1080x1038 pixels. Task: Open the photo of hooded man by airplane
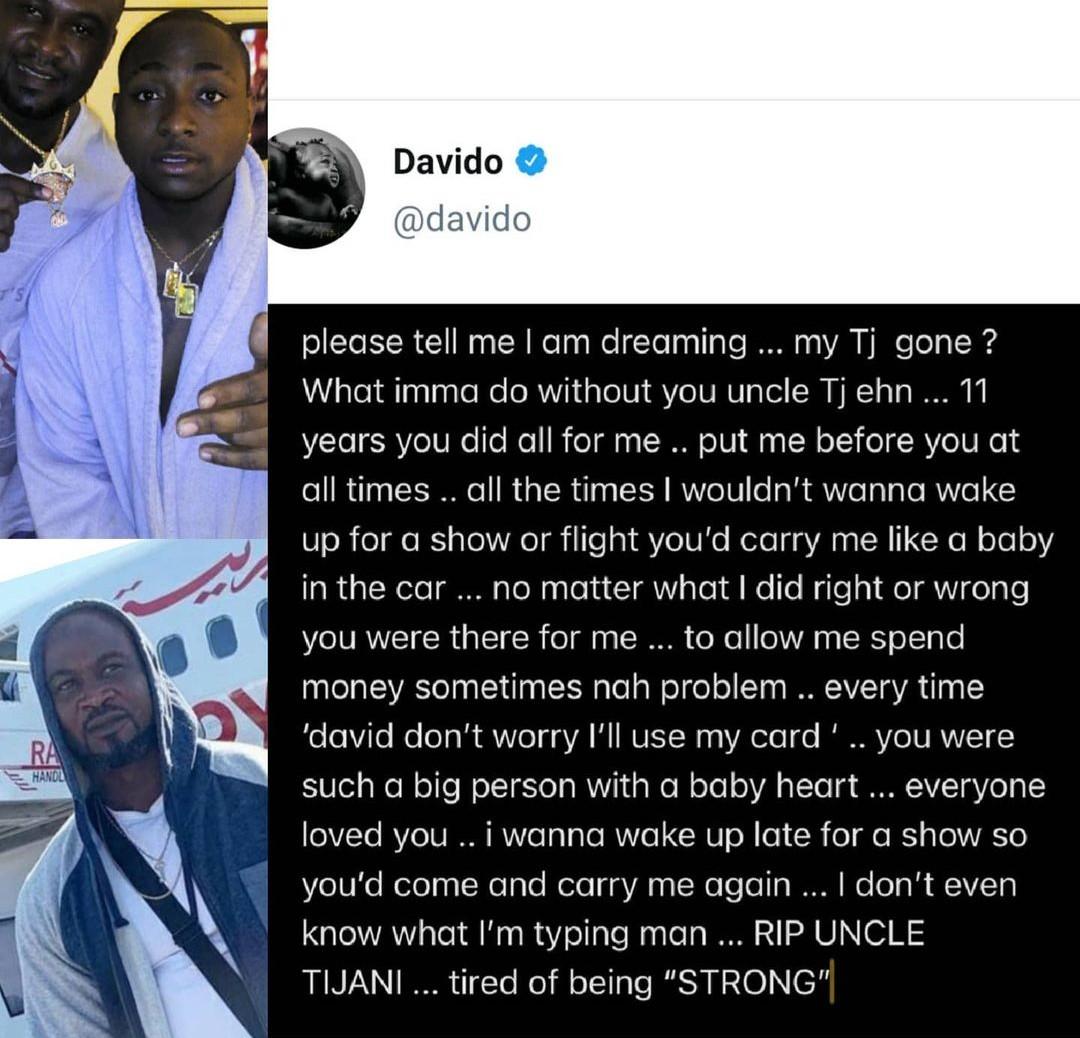coord(134,789)
